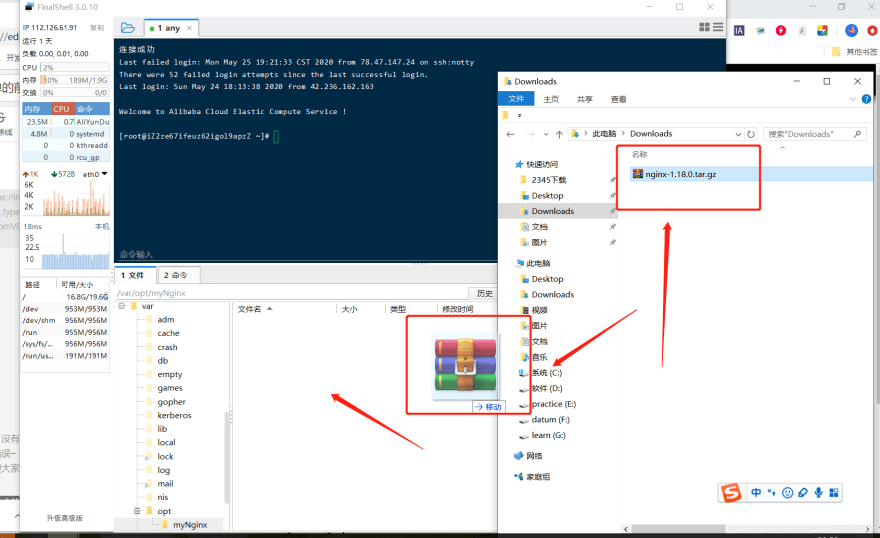Sort remote files by 大小 column
This screenshot has height=538, width=880.
pyautogui.click(x=350, y=309)
